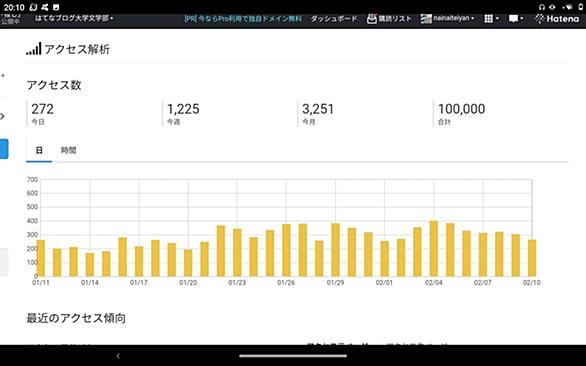This screenshot has height=366, width=586.
Task: Click the nainaiteiyan profile avatar
Action: 426,19
